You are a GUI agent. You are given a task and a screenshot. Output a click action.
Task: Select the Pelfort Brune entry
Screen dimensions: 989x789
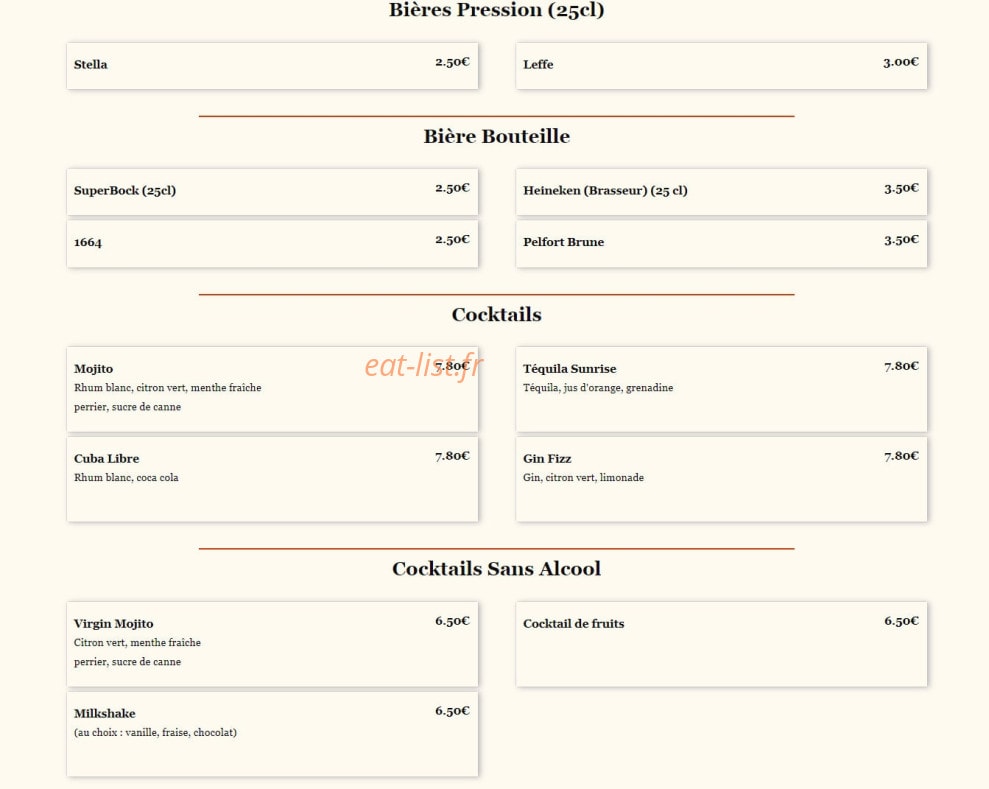tap(722, 243)
